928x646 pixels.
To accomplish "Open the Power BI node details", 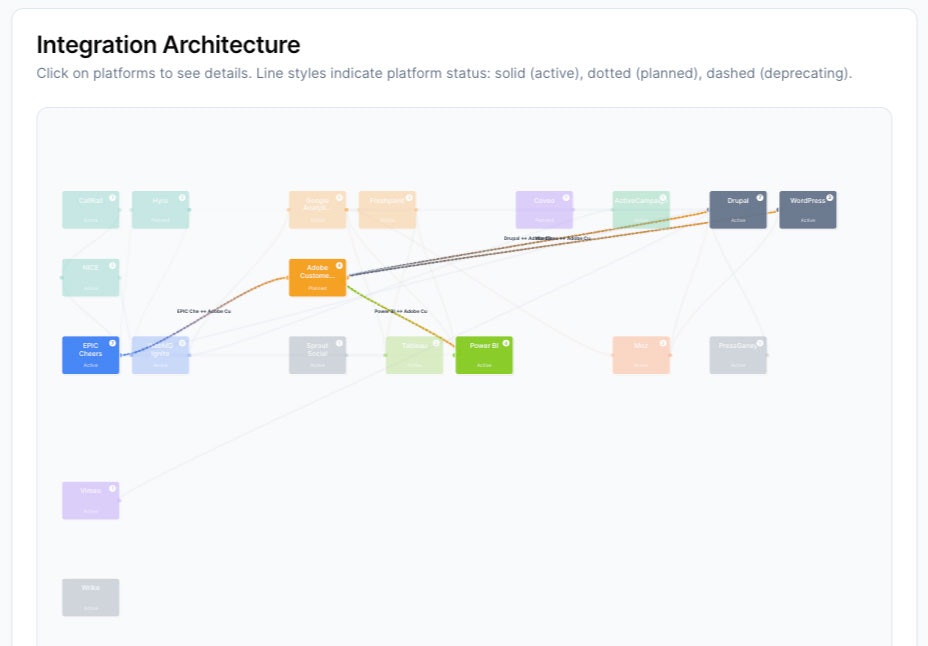I will 484,355.
